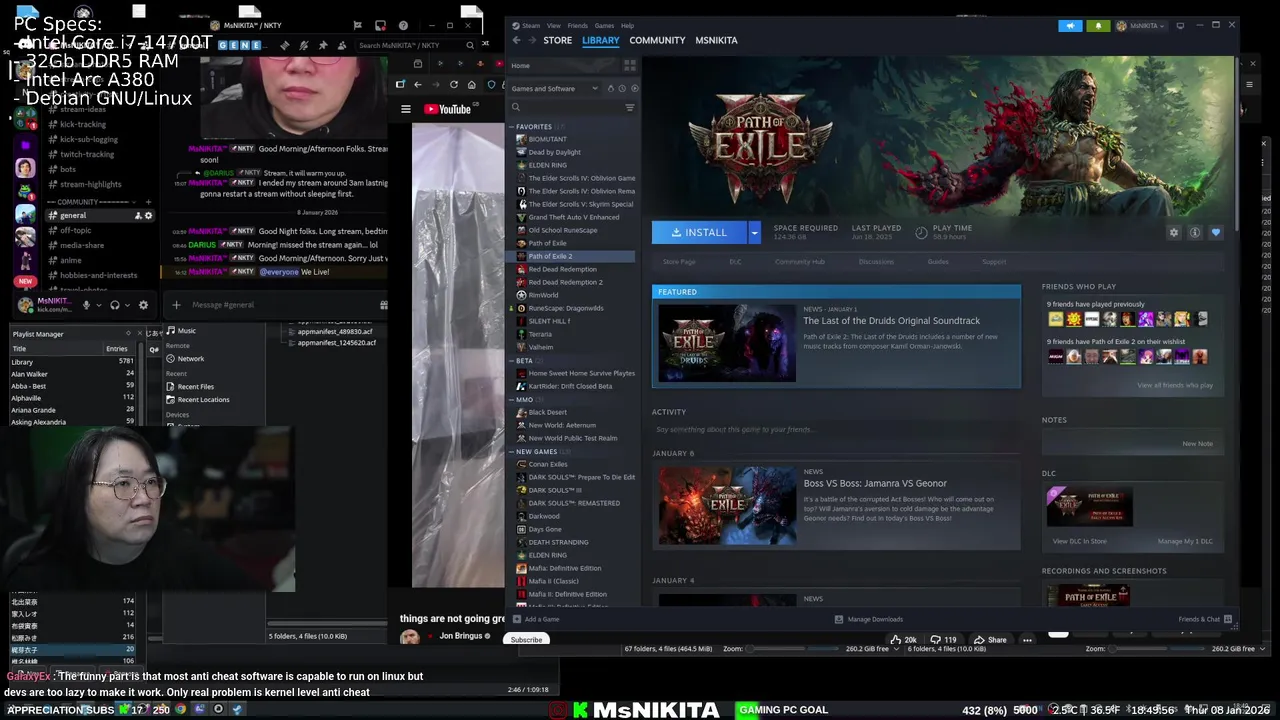Open Manage Downloads in Steam bottom bar

pos(869,619)
